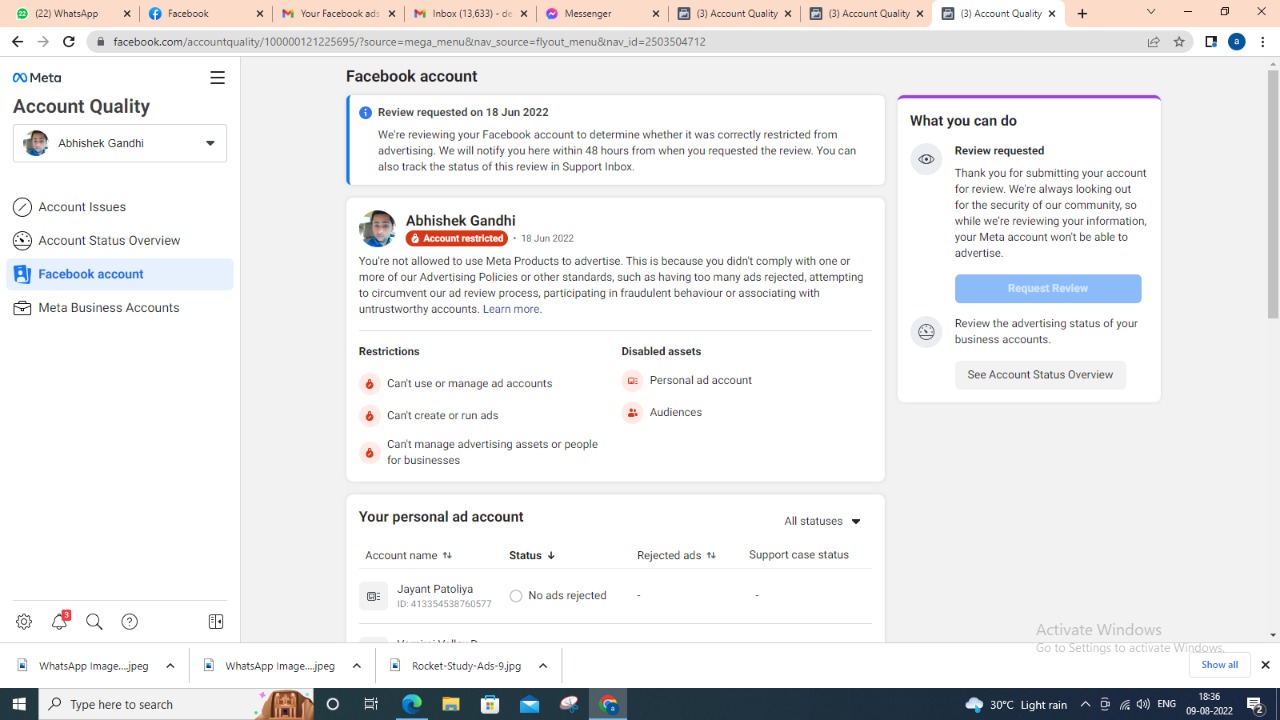
Task: Toggle sort on the Account name column
Action: pos(447,555)
